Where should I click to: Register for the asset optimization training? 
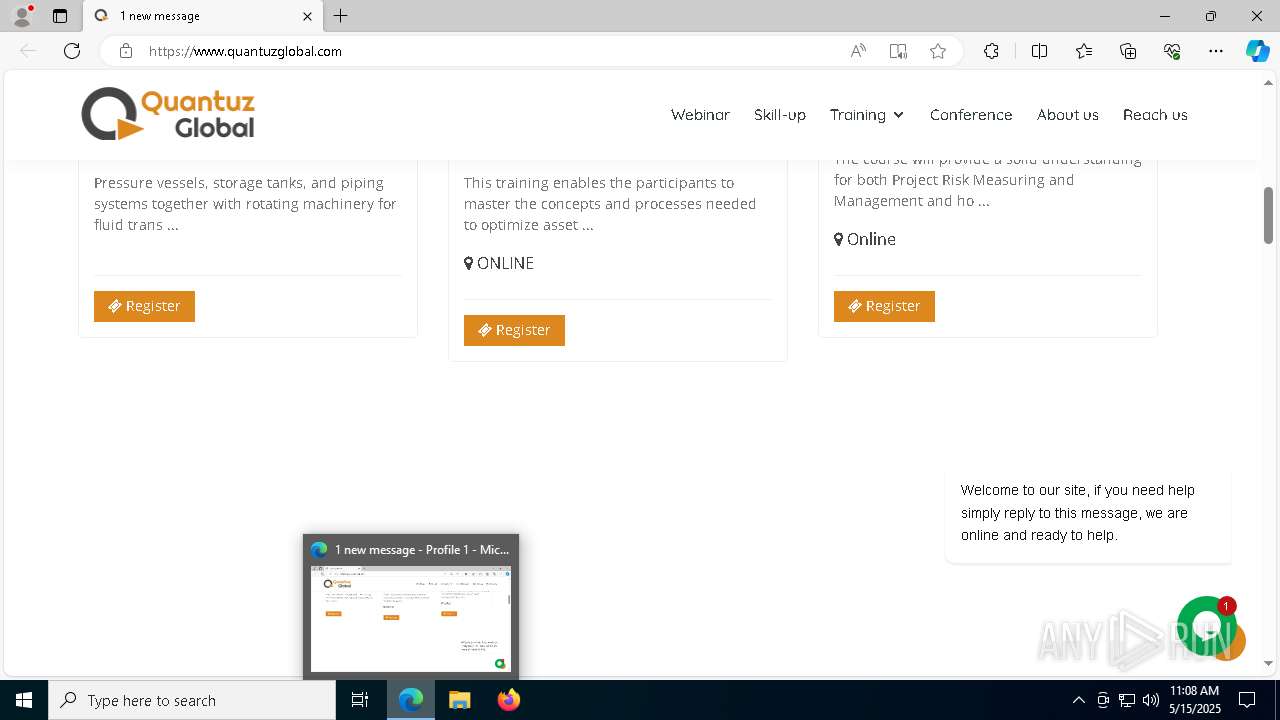514,330
